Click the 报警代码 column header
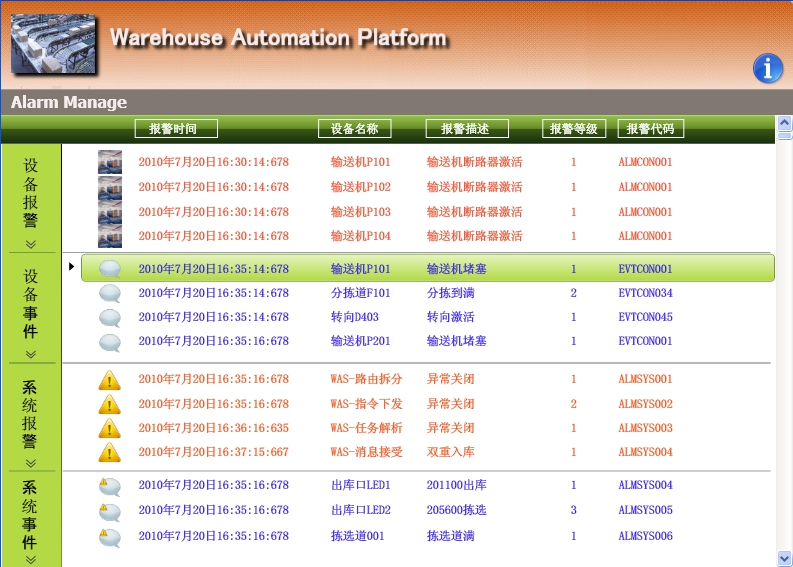The height and width of the screenshot is (567, 793). (651, 129)
